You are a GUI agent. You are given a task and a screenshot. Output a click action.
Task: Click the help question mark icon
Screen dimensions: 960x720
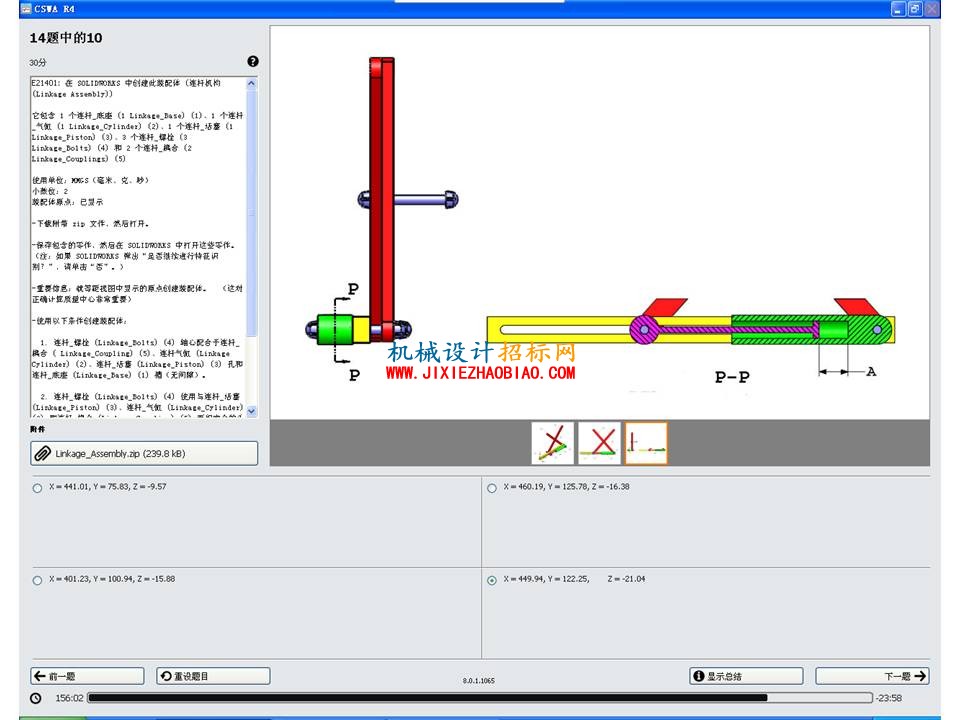point(253,61)
